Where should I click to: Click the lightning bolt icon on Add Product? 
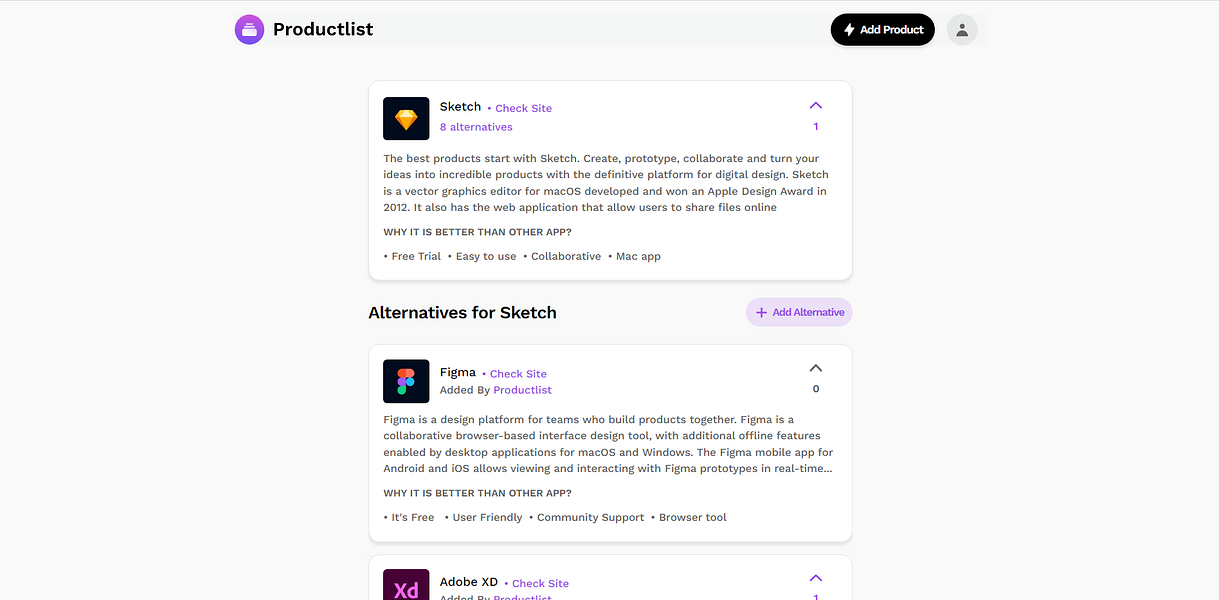[x=849, y=29]
